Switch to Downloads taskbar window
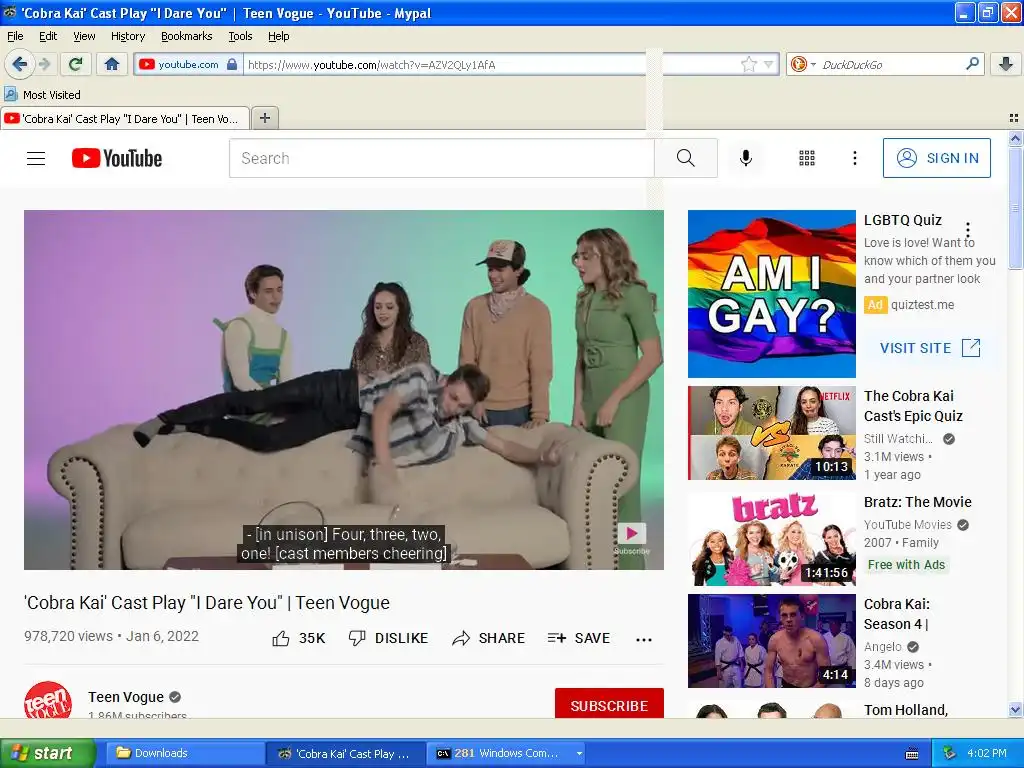Viewport: 1024px width, 768px height. pos(185,753)
